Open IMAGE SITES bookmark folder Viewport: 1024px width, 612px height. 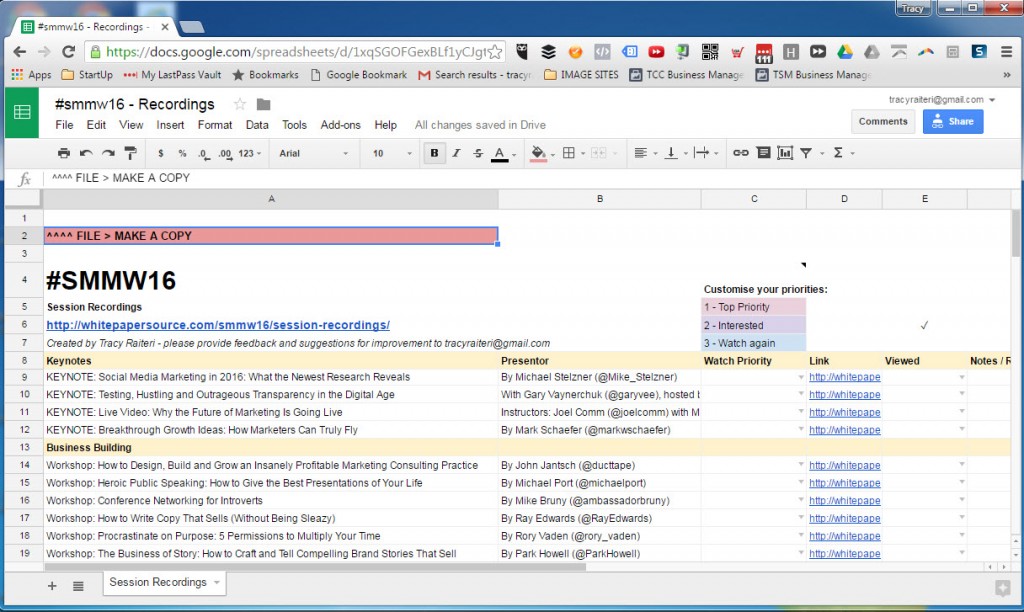point(581,75)
